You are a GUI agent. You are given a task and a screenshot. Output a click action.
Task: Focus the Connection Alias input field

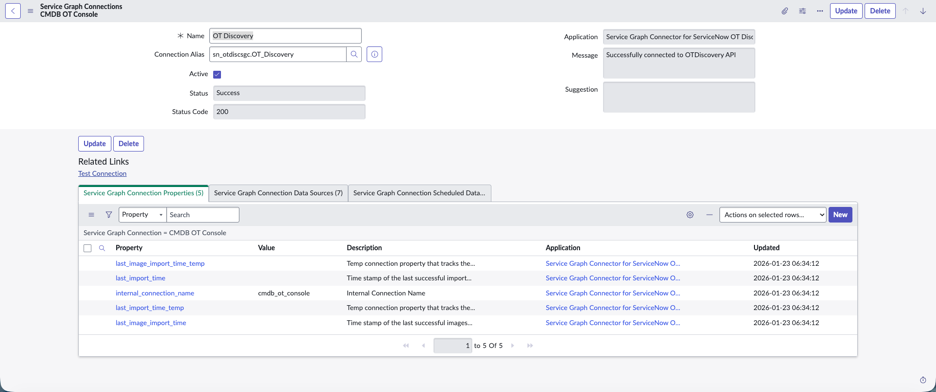click(278, 54)
